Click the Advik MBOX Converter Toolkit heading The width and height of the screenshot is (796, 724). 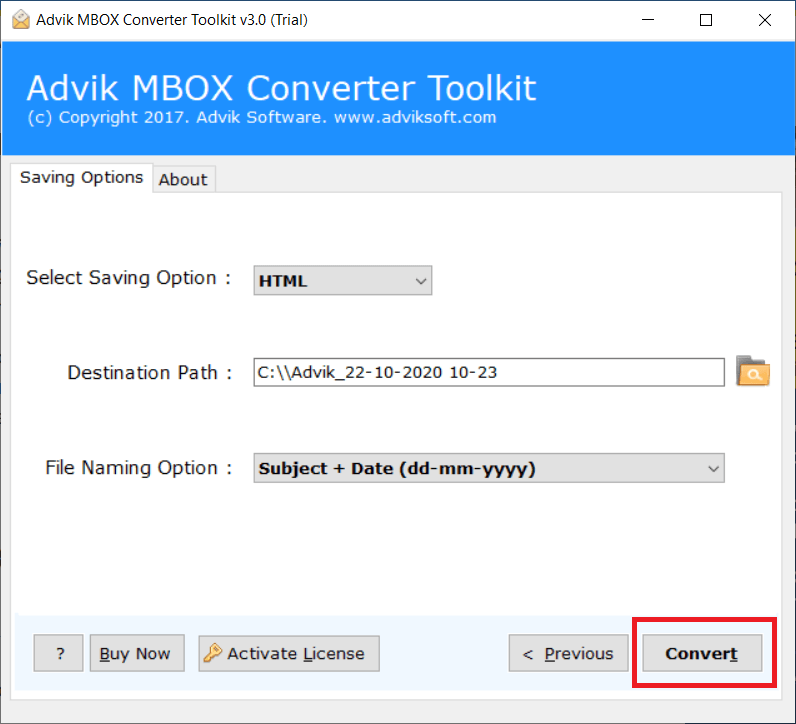click(x=281, y=88)
